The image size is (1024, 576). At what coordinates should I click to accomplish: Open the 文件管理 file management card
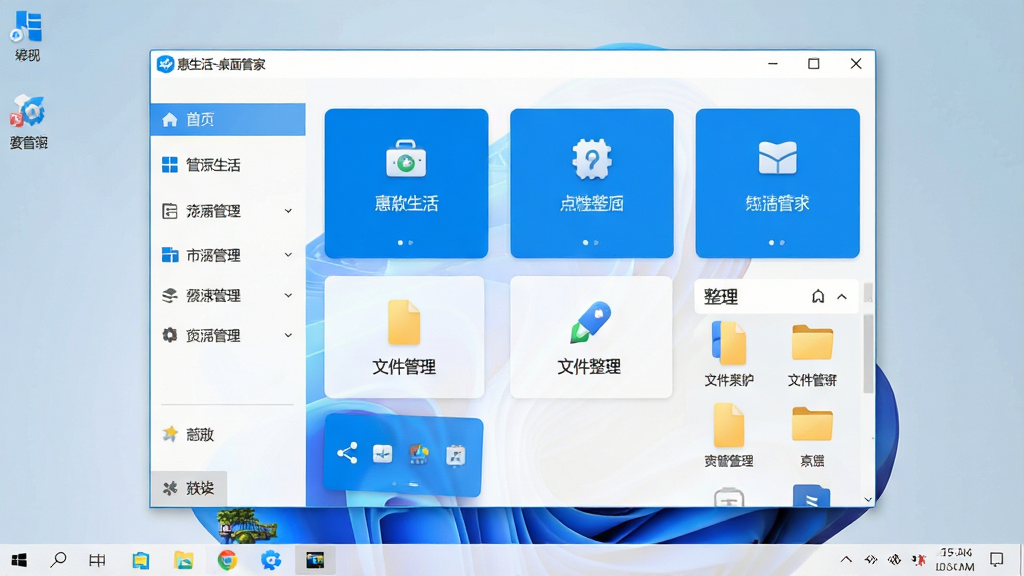[404, 337]
